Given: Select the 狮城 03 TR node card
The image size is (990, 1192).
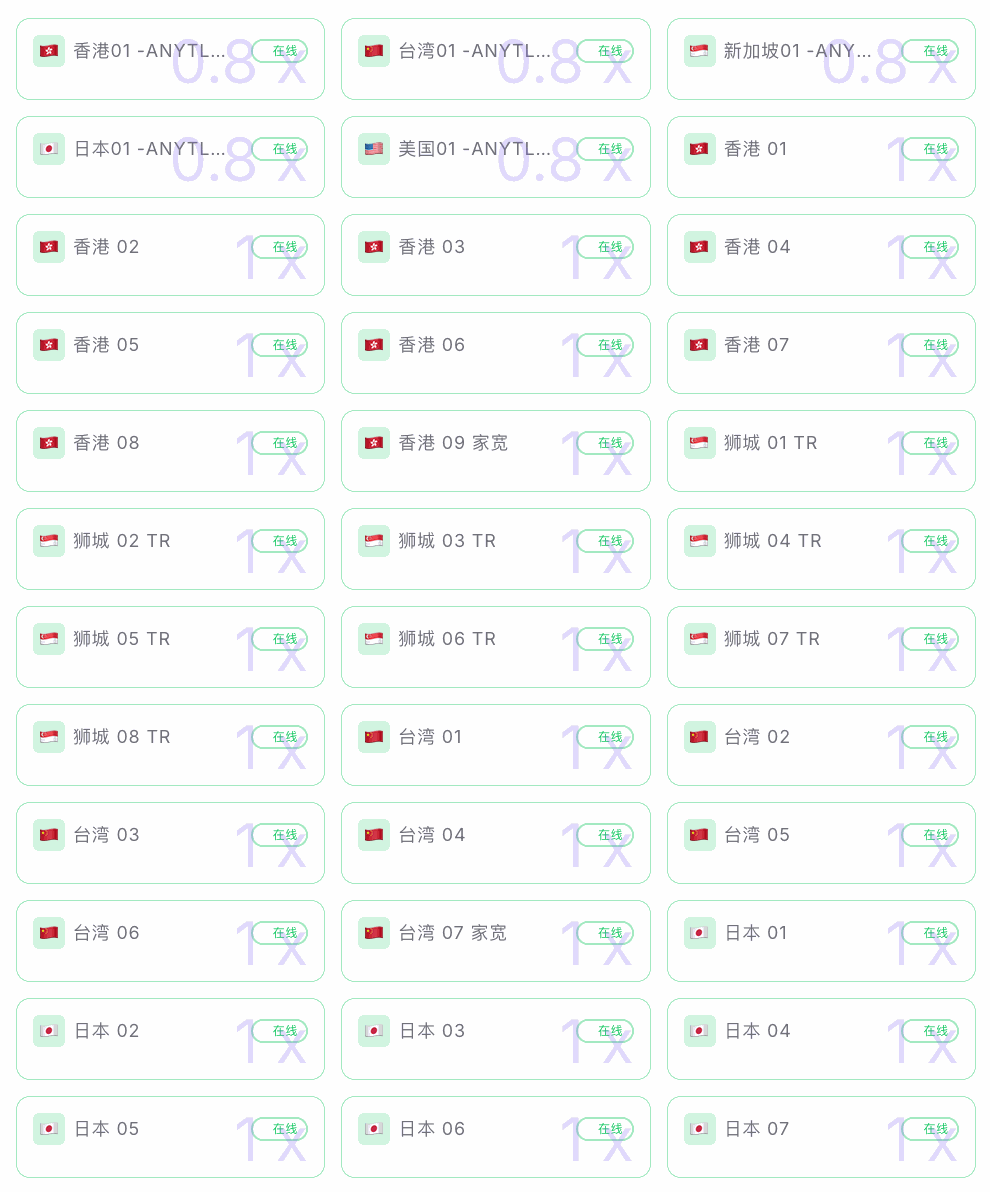Looking at the screenshot, I should coord(496,549).
